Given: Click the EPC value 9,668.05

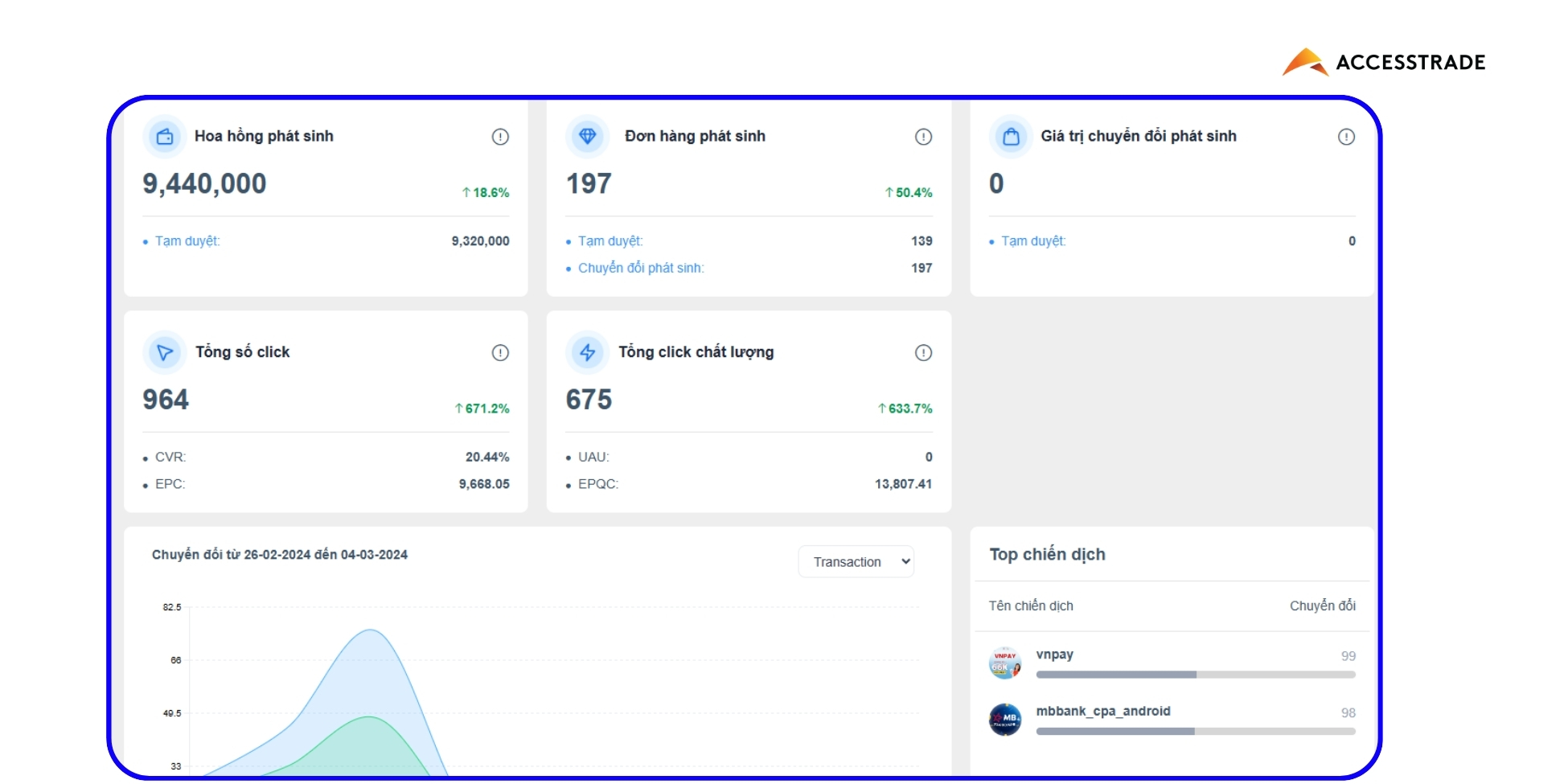Looking at the screenshot, I should [484, 484].
